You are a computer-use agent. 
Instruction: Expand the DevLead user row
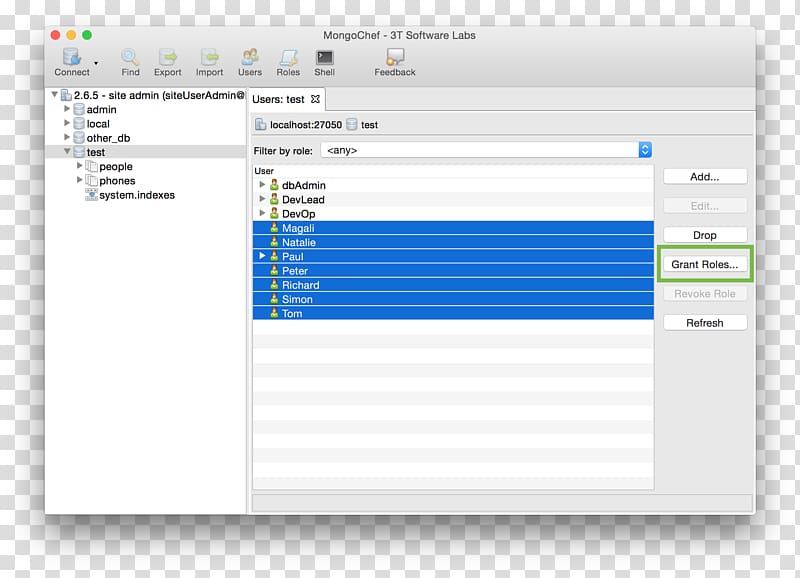[262, 199]
